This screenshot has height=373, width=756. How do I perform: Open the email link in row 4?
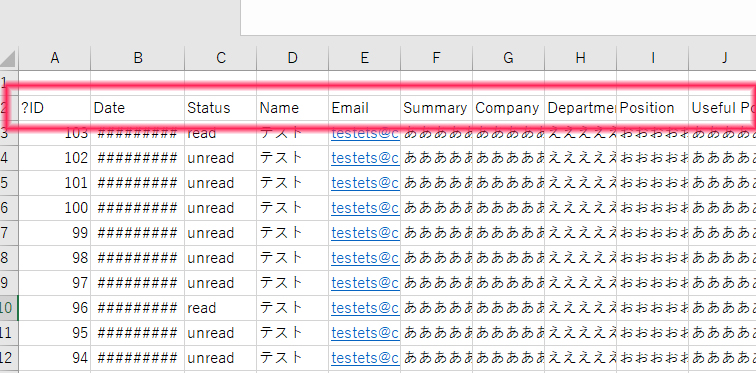point(365,158)
